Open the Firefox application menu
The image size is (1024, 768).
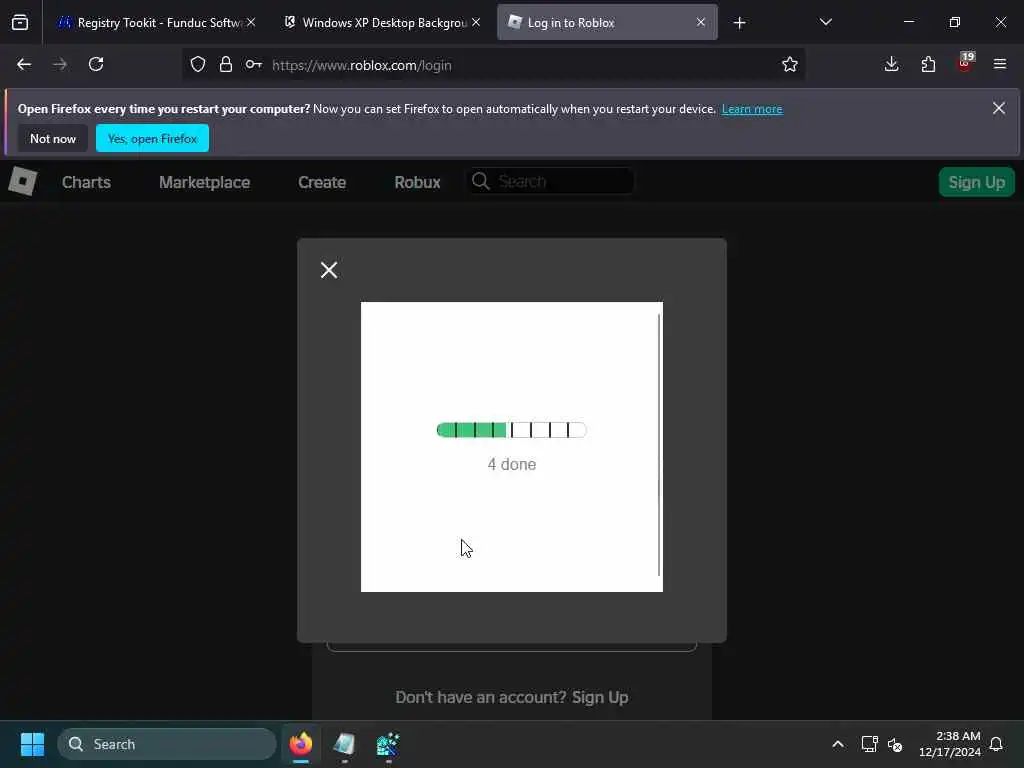pyautogui.click(x=1000, y=65)
